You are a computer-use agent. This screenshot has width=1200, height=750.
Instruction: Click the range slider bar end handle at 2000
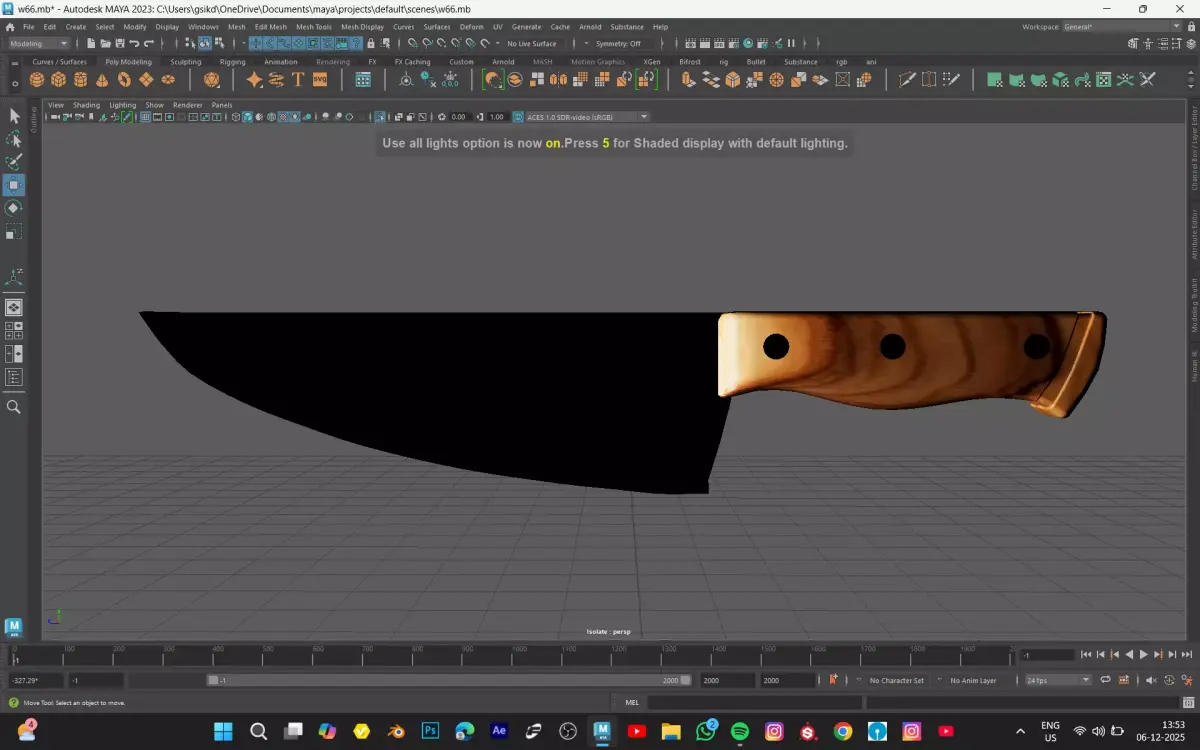685,680
